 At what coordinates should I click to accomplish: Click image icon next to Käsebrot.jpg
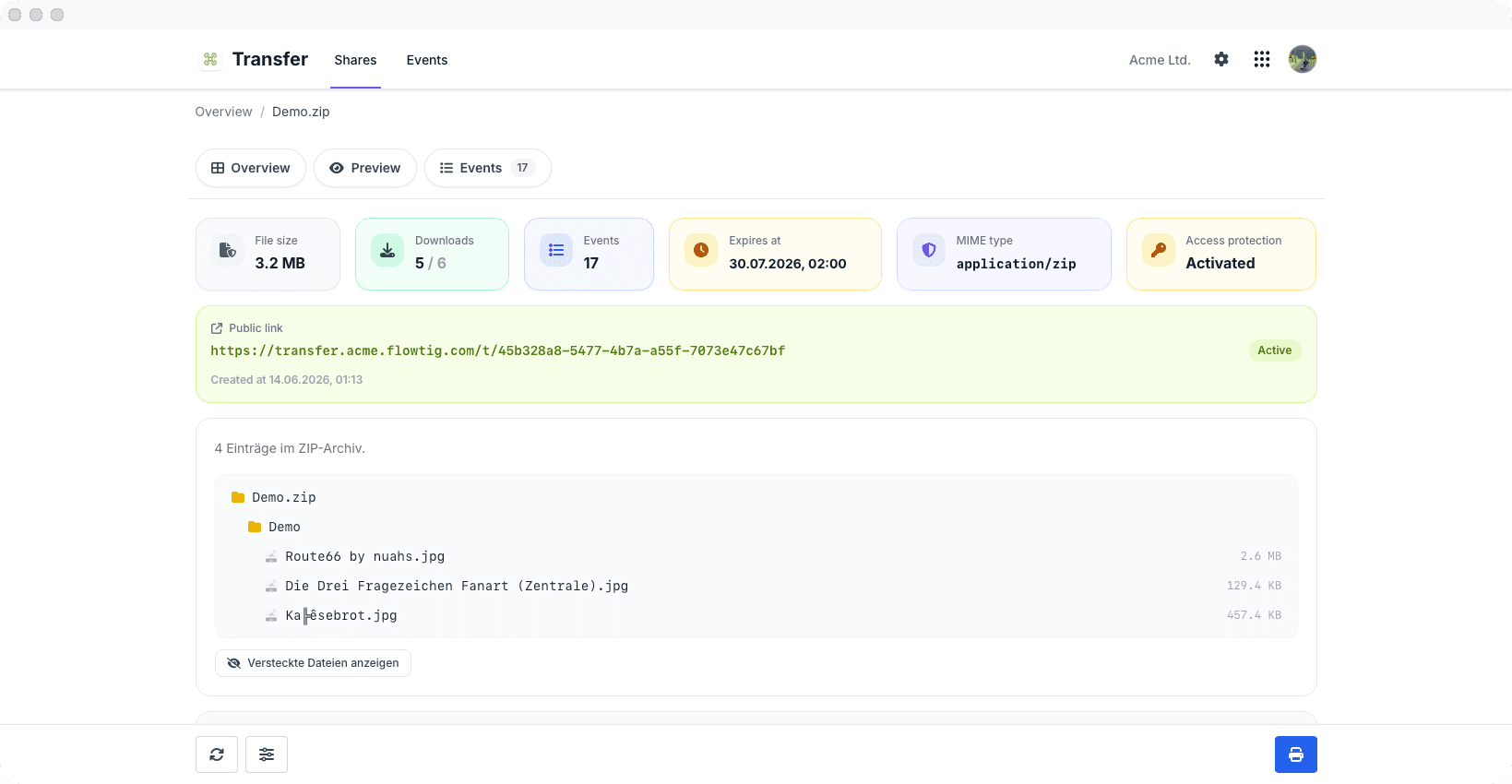click(x=271, y=615)
